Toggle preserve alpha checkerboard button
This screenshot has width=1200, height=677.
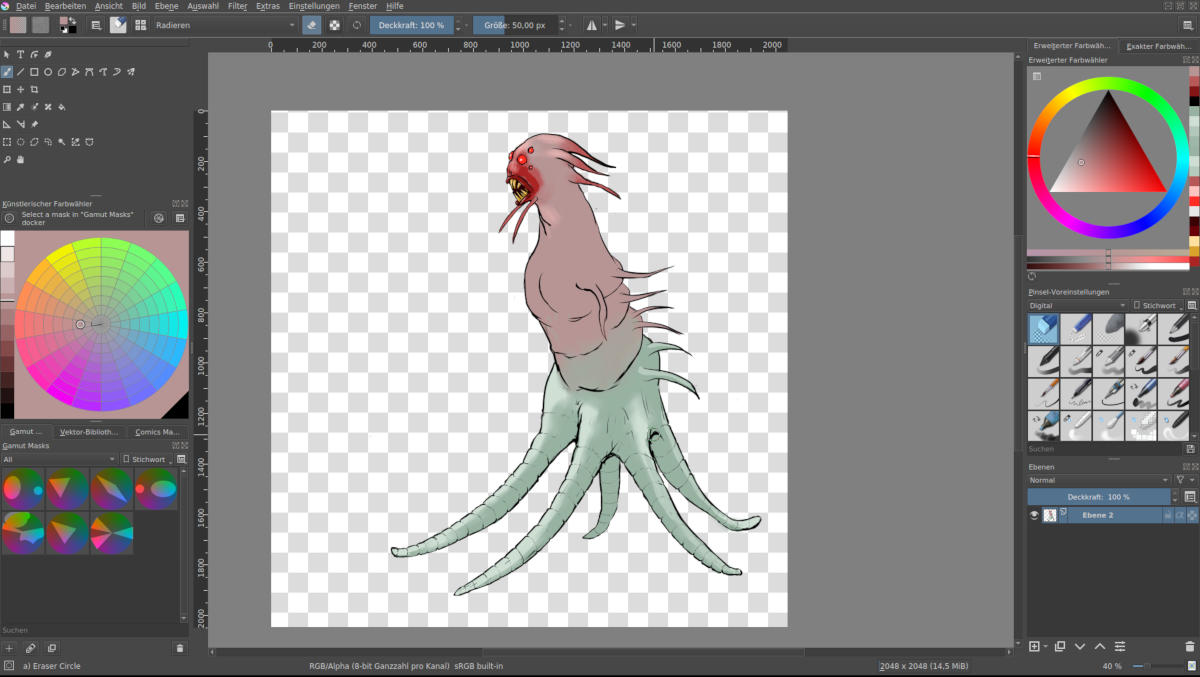[334, 25]
